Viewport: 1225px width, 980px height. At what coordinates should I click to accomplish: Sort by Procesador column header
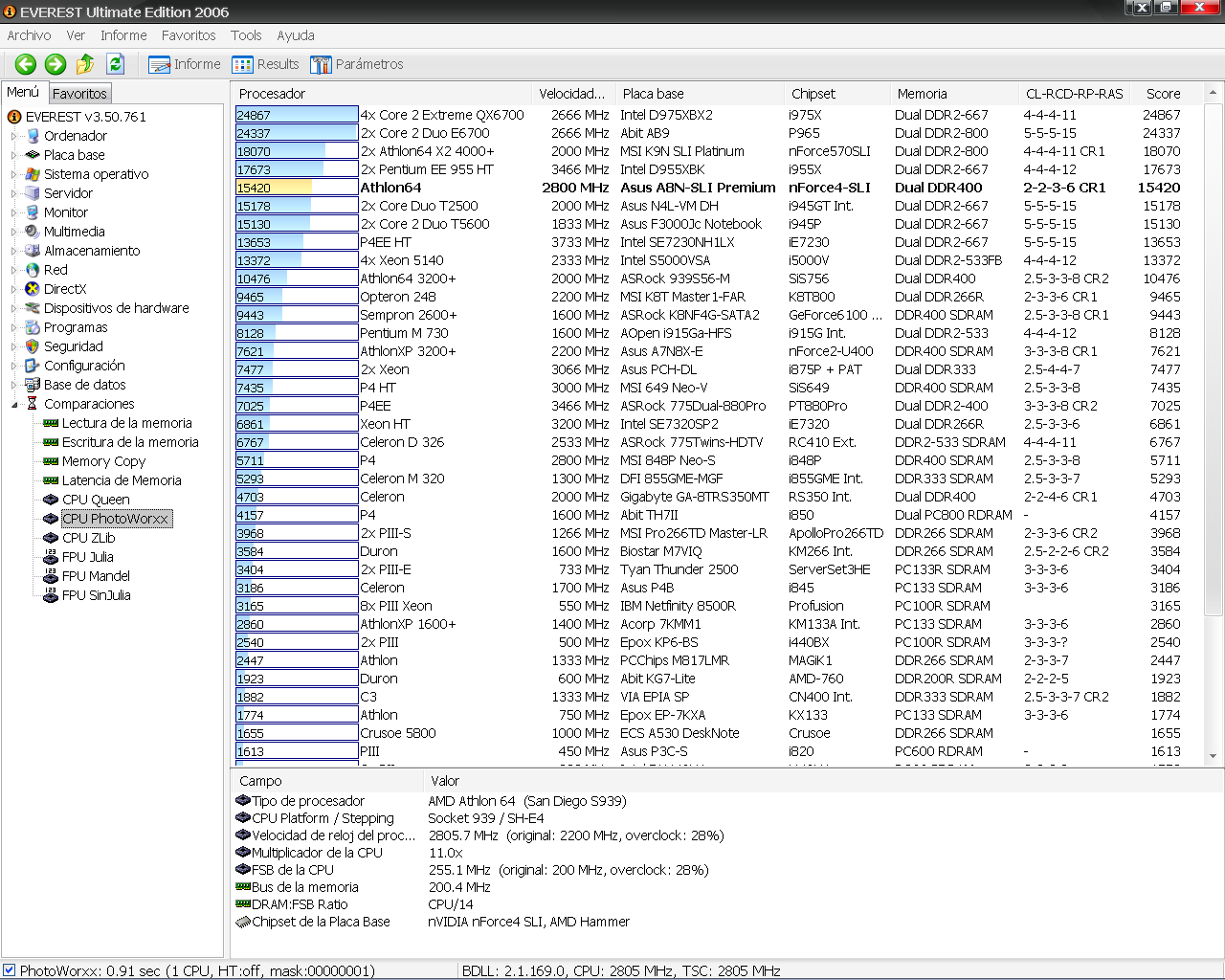(381, 94)
